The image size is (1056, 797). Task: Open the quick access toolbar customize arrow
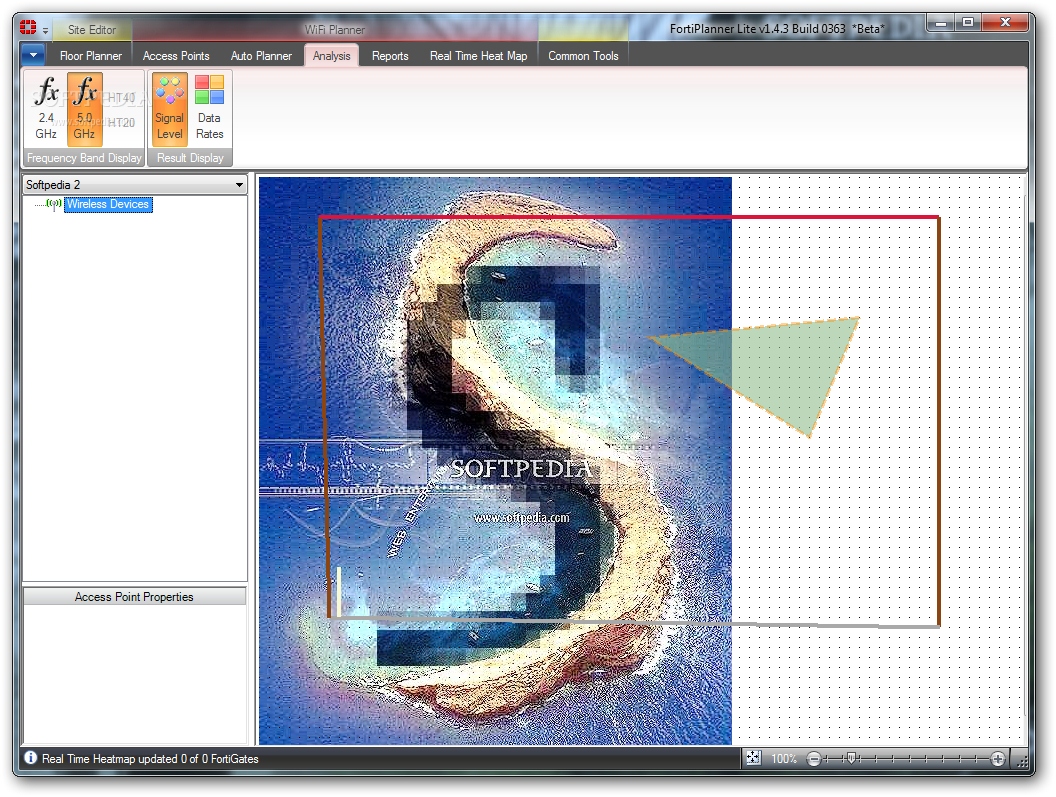click(45, 30)
